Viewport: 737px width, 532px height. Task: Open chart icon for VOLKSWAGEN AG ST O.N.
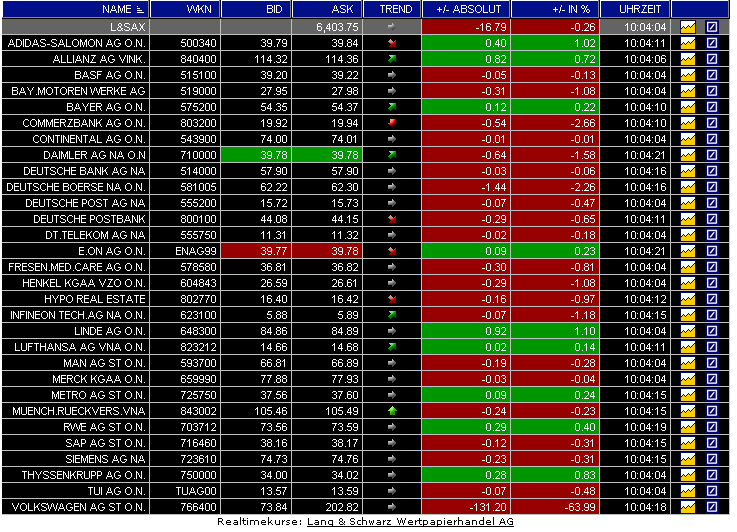click(688, 507)
